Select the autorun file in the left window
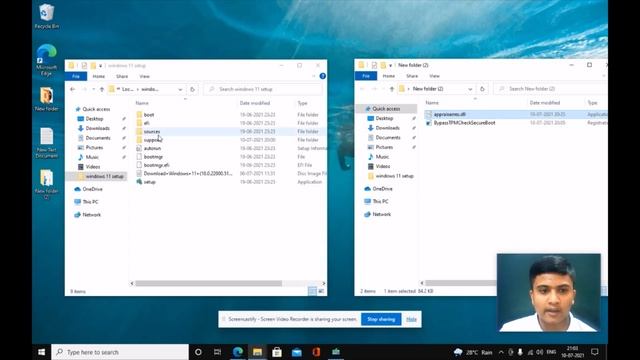640x360 pixels. [x=152, y=148]
